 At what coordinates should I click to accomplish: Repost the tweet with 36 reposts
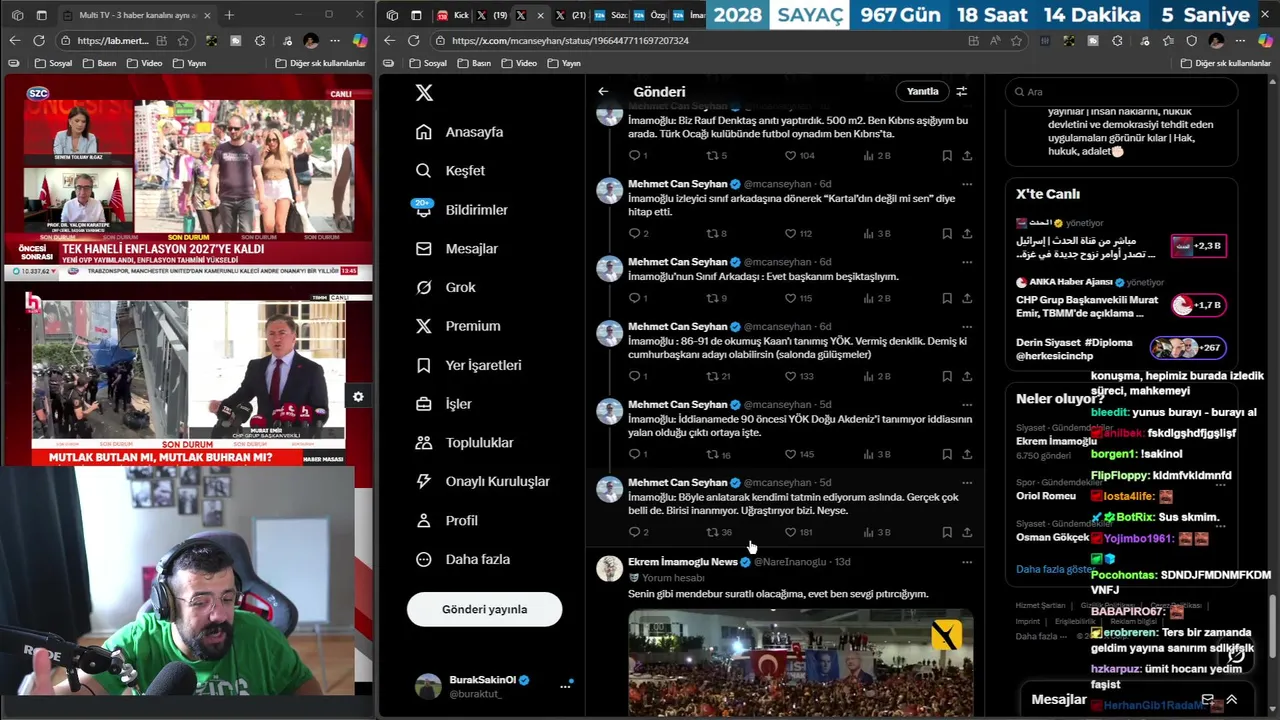(713, 532)
